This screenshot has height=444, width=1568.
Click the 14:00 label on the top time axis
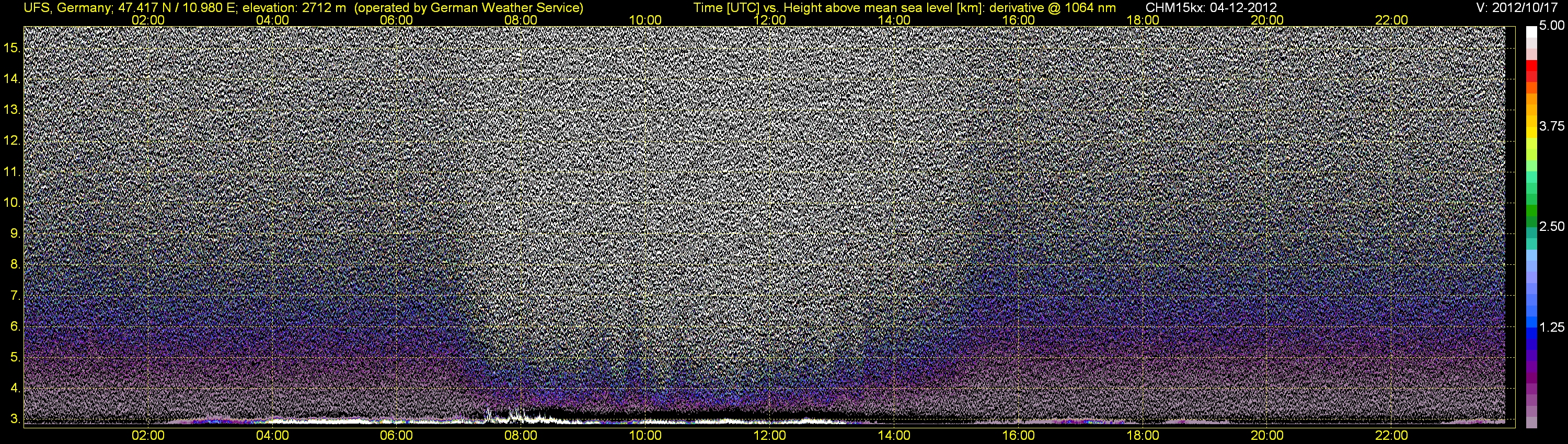pos(894,20)
